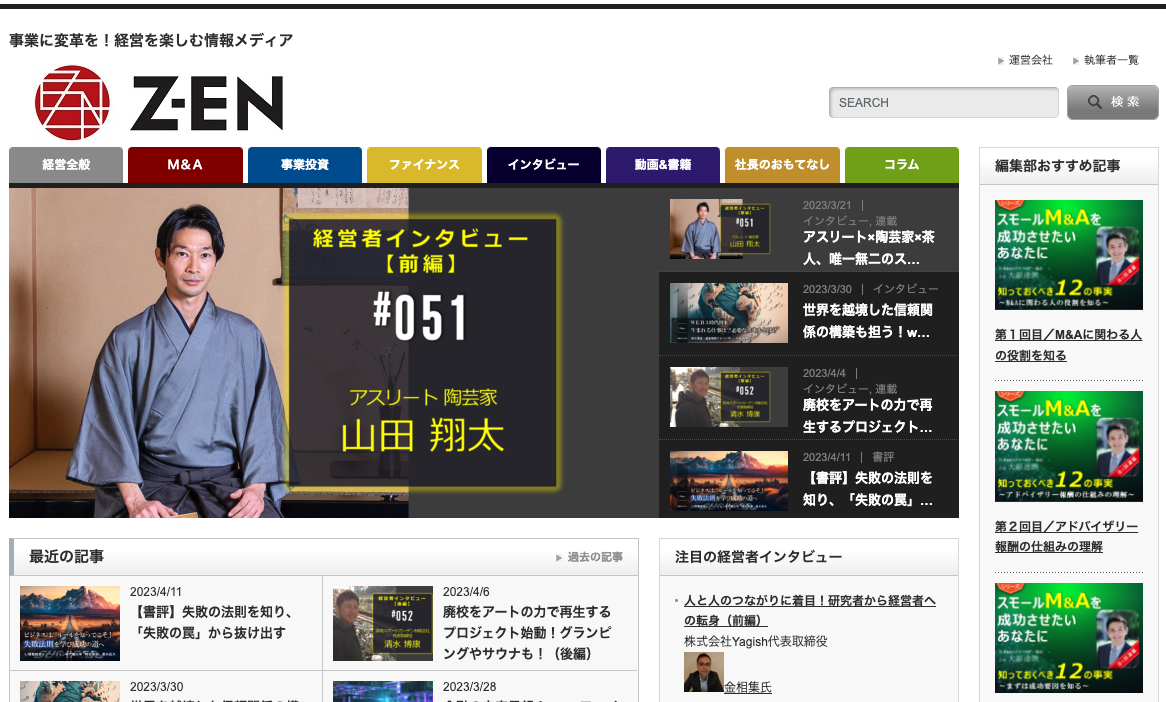Viewport: 1166px width, 702px height.
Task: Open second スモールM&A banner above 第2回目
Action: pos(1069,446)
